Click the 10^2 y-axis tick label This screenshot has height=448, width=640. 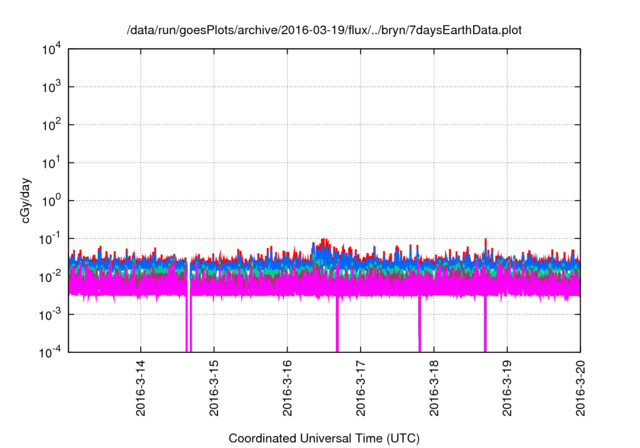click(52, 125)
